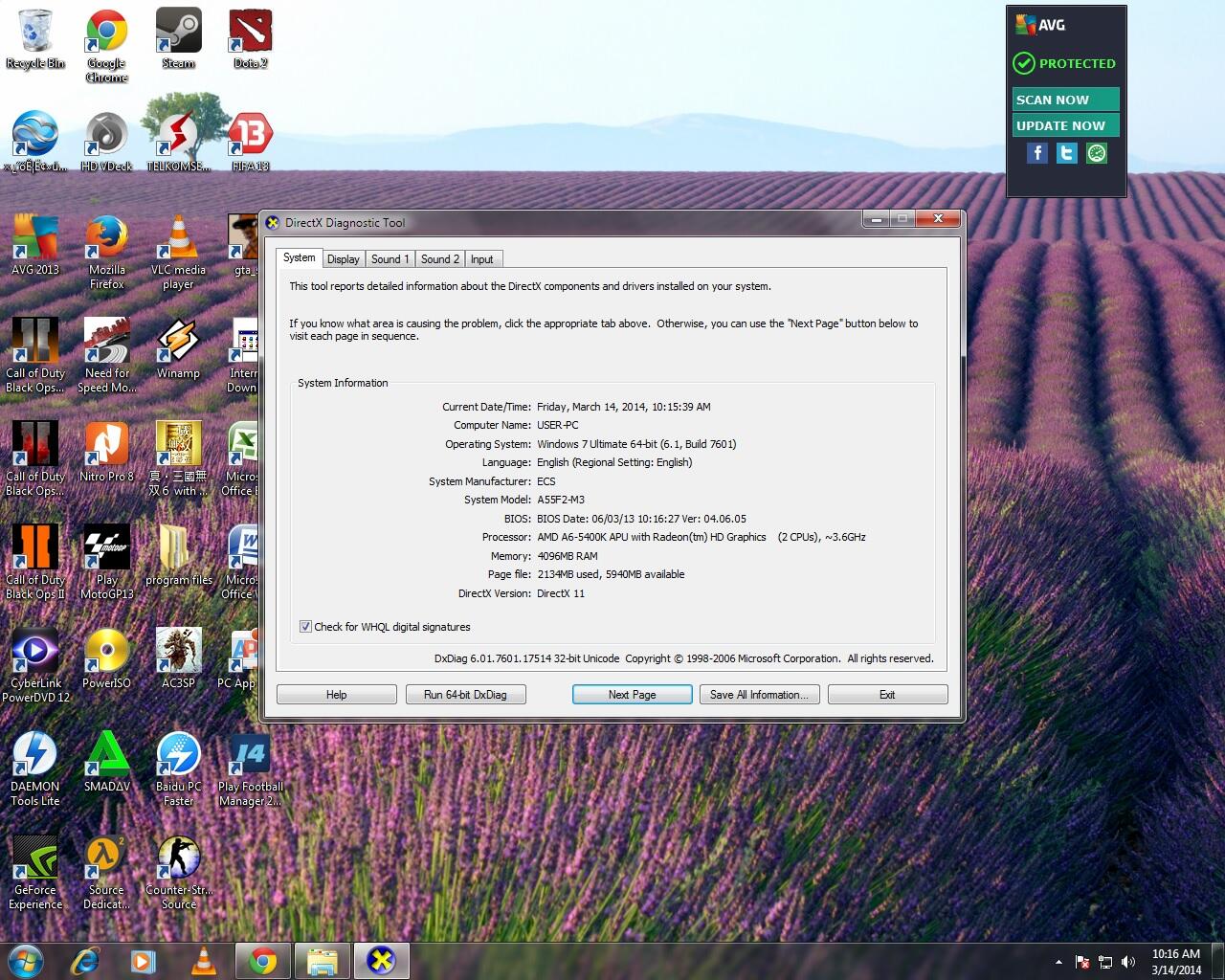Click Chrome taskbar button
The width and height of the screenshot is (1225, 980).
point(263,961)
